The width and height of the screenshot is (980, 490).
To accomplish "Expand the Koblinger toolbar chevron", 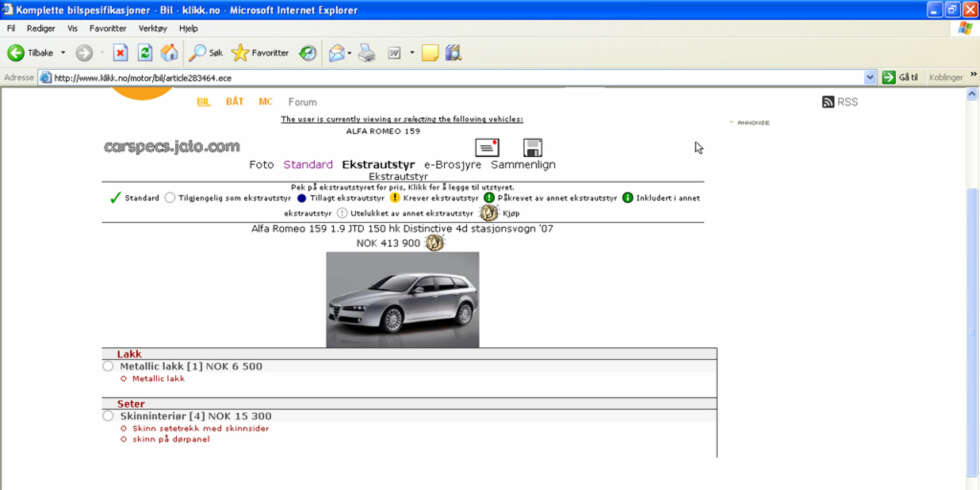I will (x=972, y=75).
